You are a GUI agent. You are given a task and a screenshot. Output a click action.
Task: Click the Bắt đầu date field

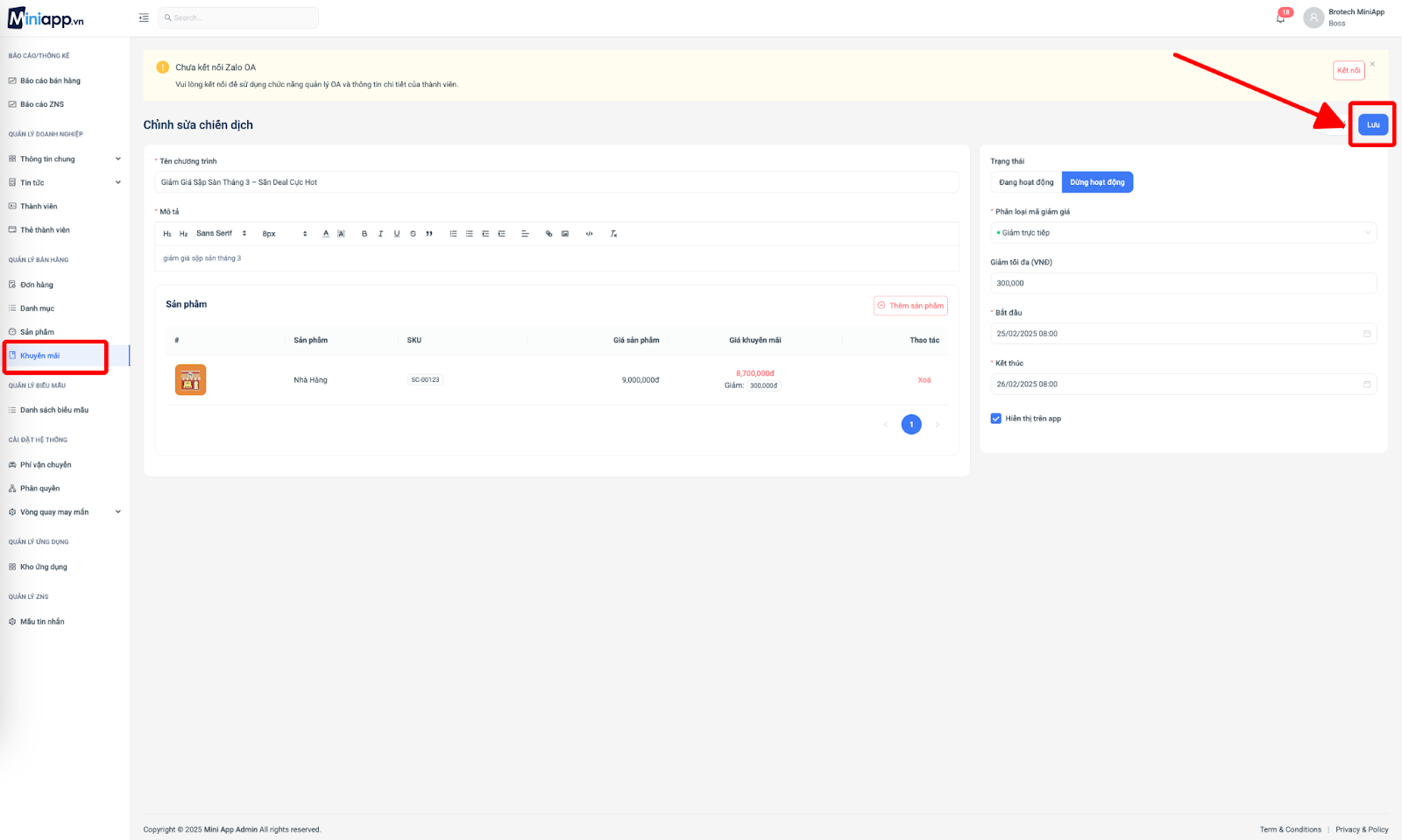pyautogui.click(x=1183, y=334)
